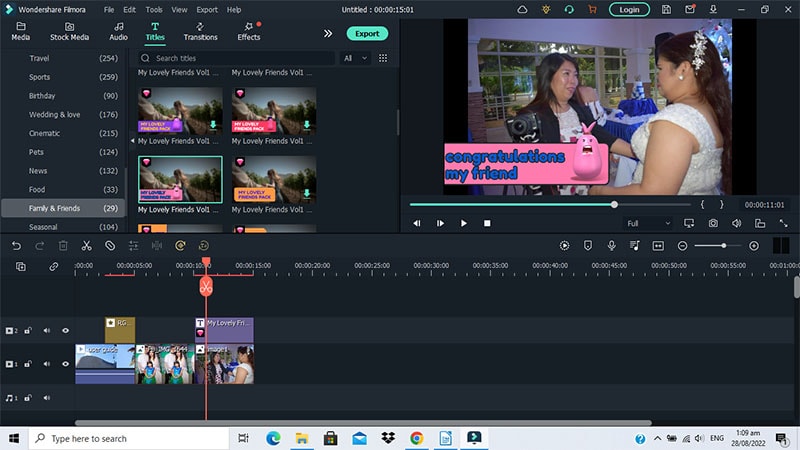This screenshot has height=450, width=800.
Task: Toggle grid view of titles
Action: 383,58
